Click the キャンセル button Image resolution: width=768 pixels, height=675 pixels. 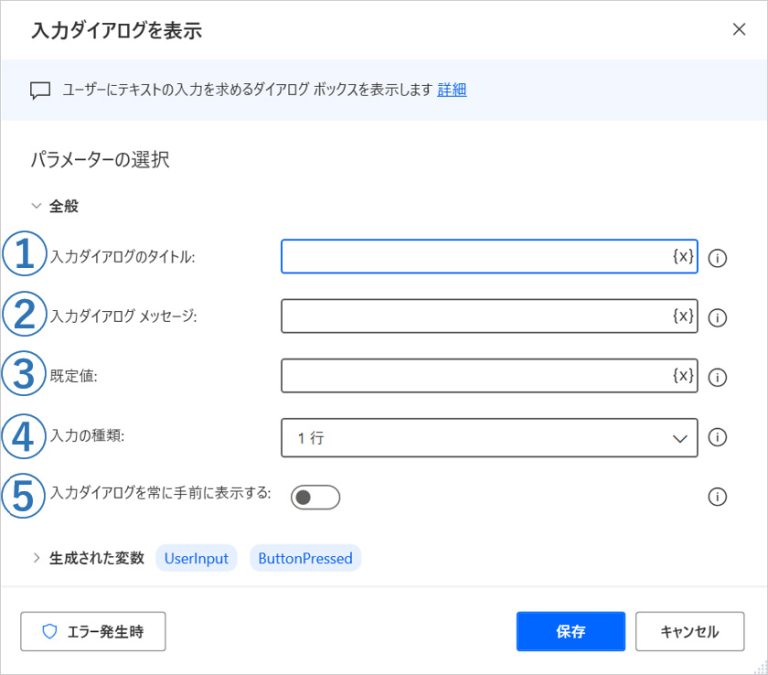[x=689, y=632]
